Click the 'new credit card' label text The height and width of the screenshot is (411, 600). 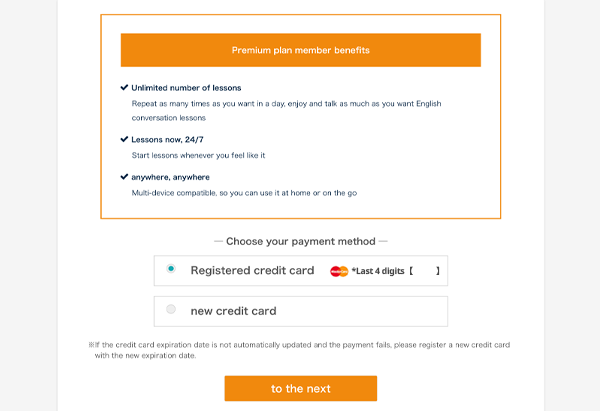click(233, 311)
